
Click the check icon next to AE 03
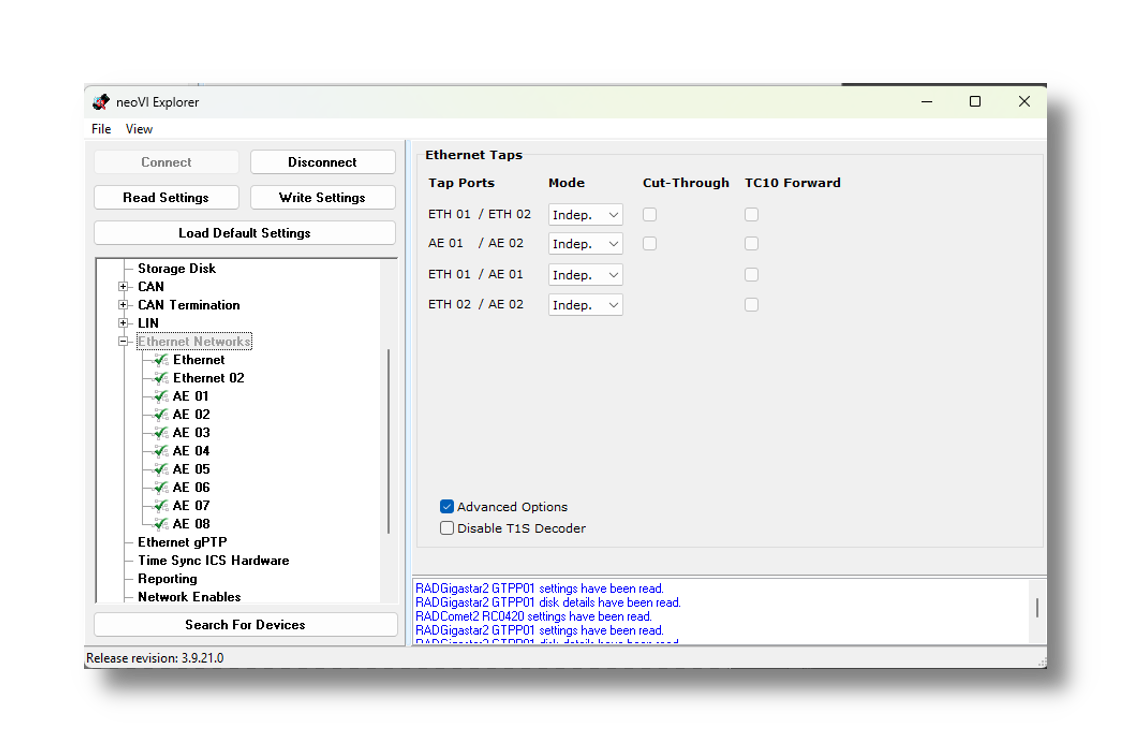tap(160, 432)
